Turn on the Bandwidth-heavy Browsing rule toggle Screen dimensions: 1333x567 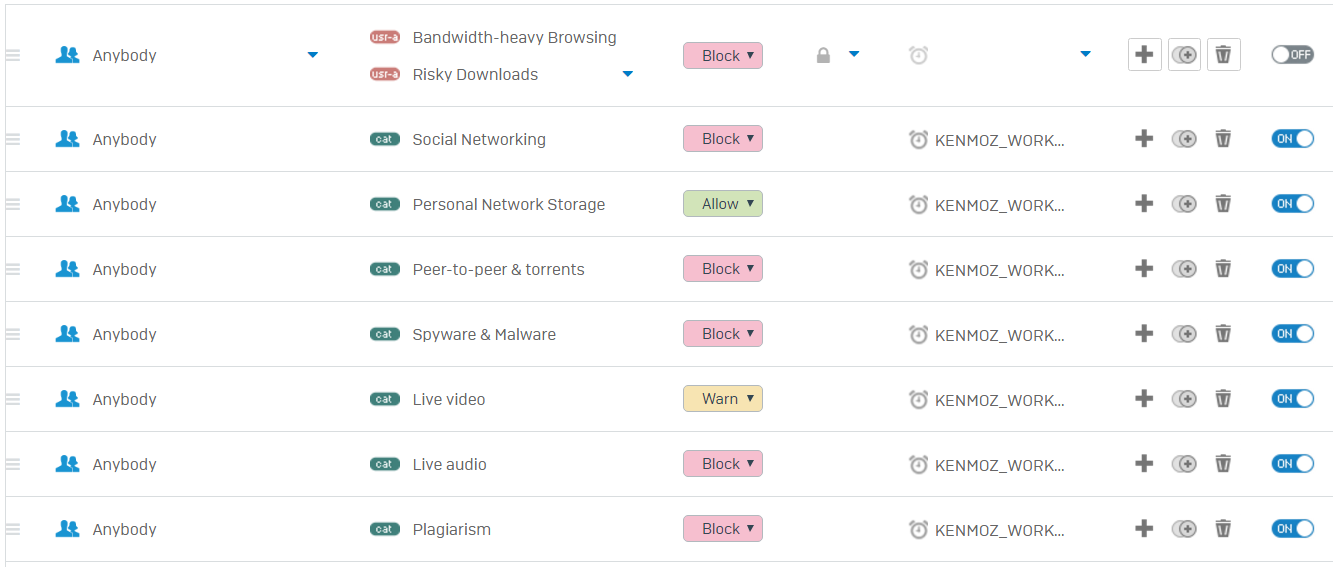point(1292,55)
